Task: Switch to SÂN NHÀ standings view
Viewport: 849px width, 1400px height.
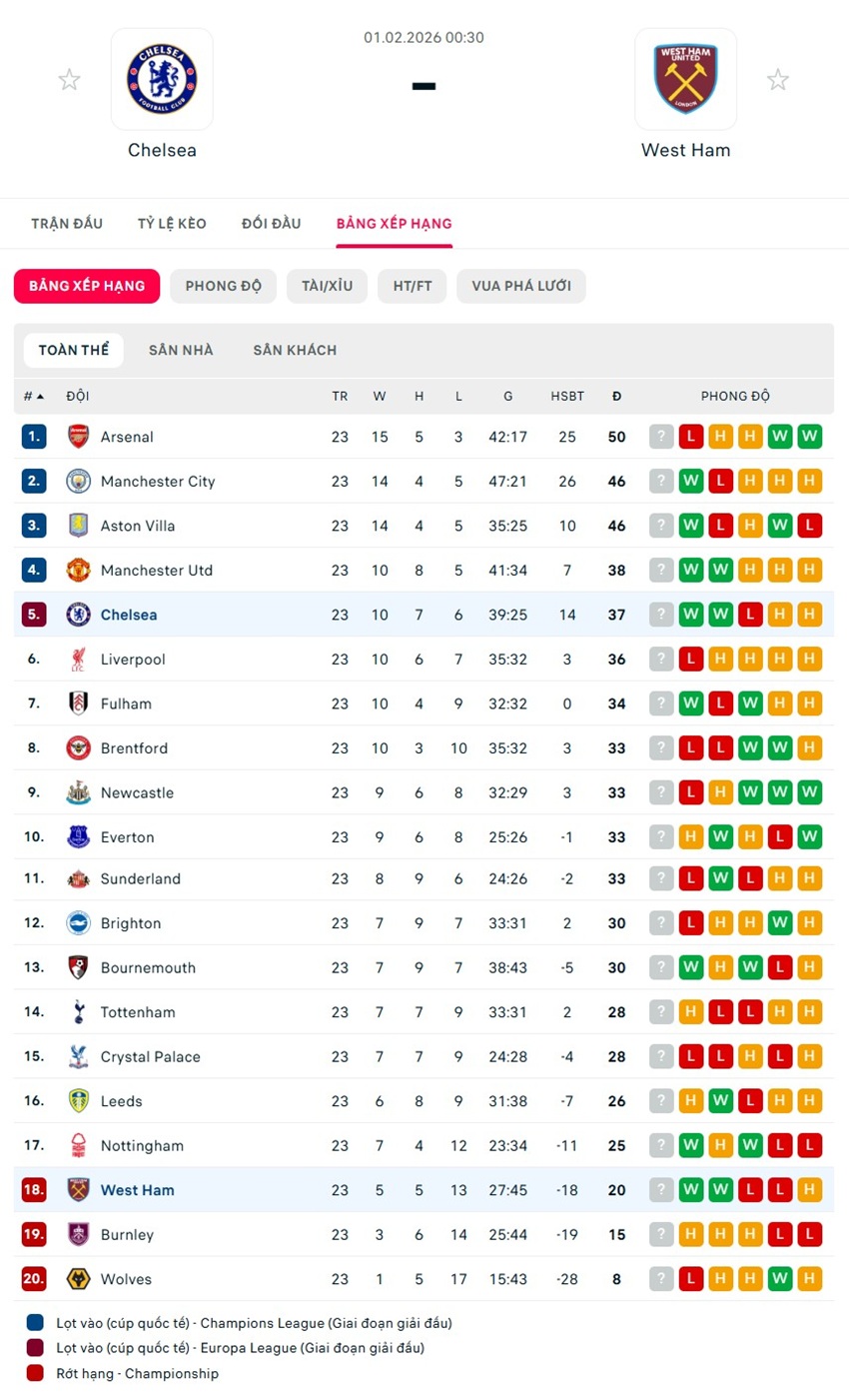Action: pos(181,351)
